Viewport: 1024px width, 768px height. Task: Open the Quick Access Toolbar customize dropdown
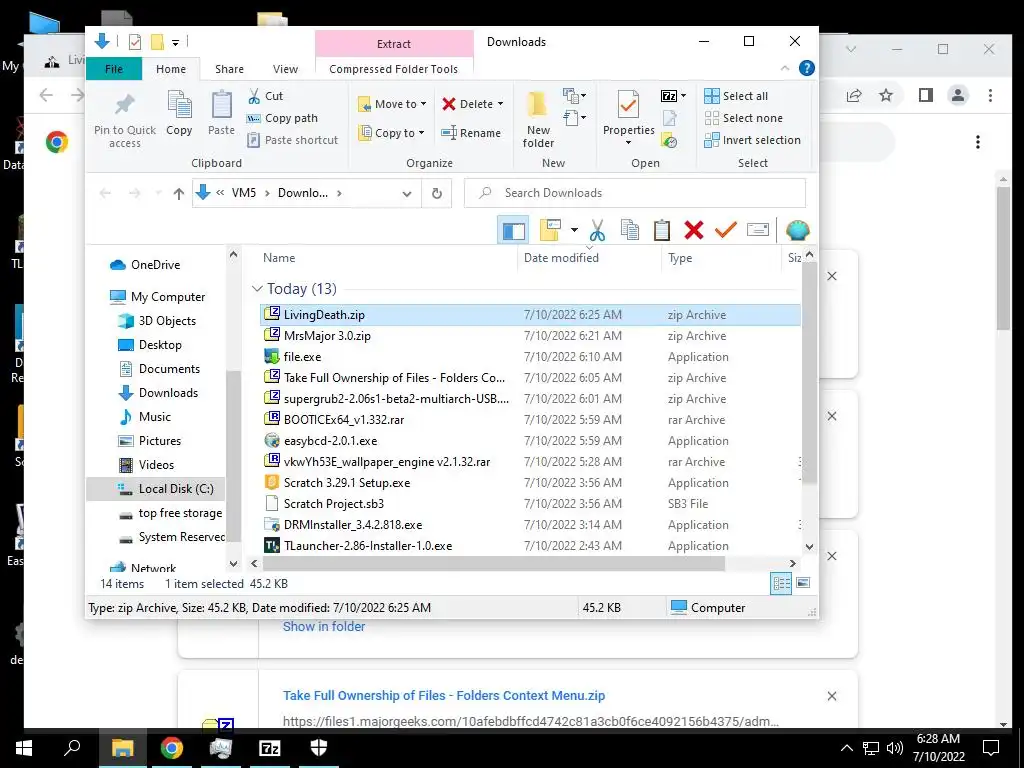coord(175,43)
